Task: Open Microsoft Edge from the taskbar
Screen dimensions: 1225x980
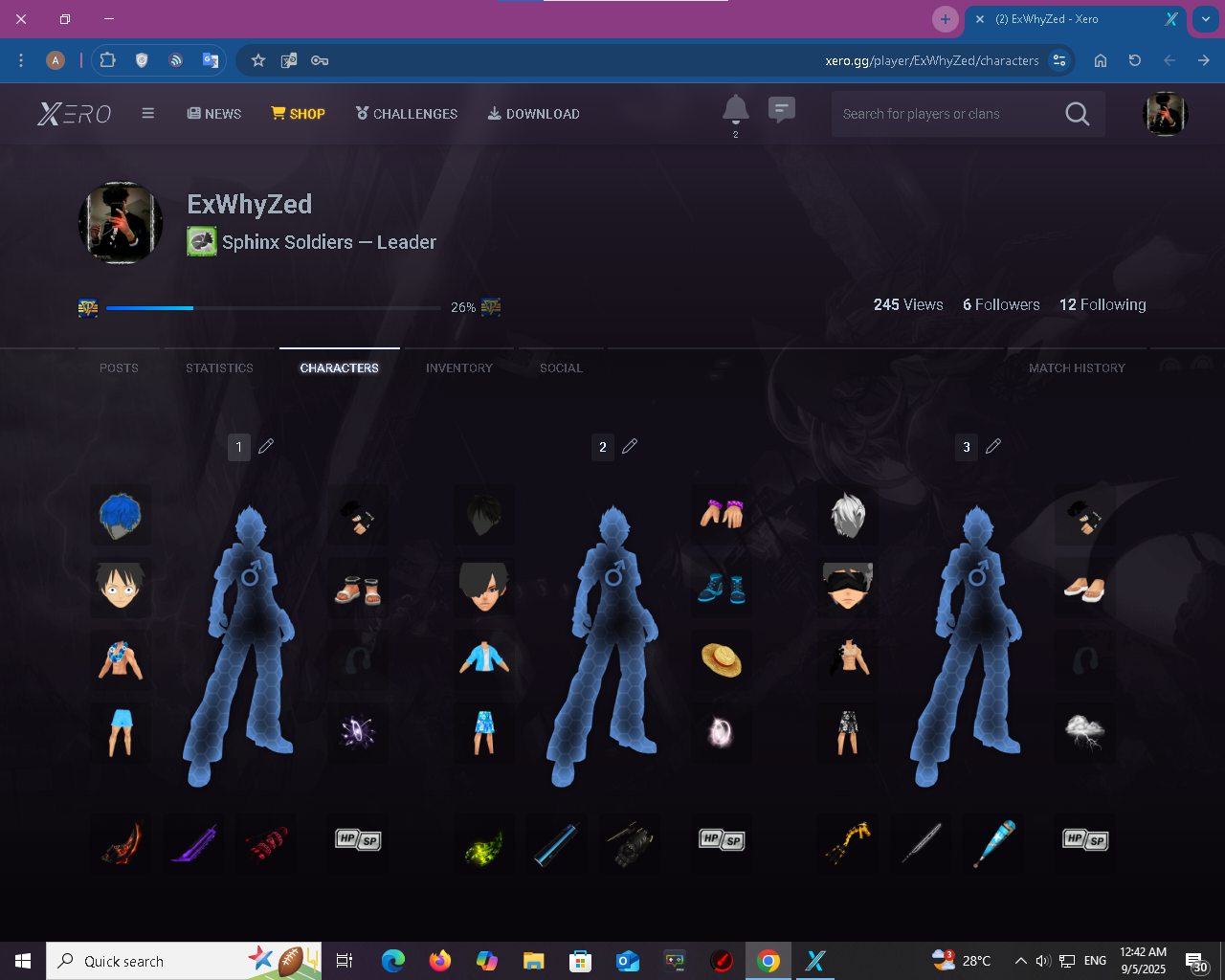Action: click(392, 961)
